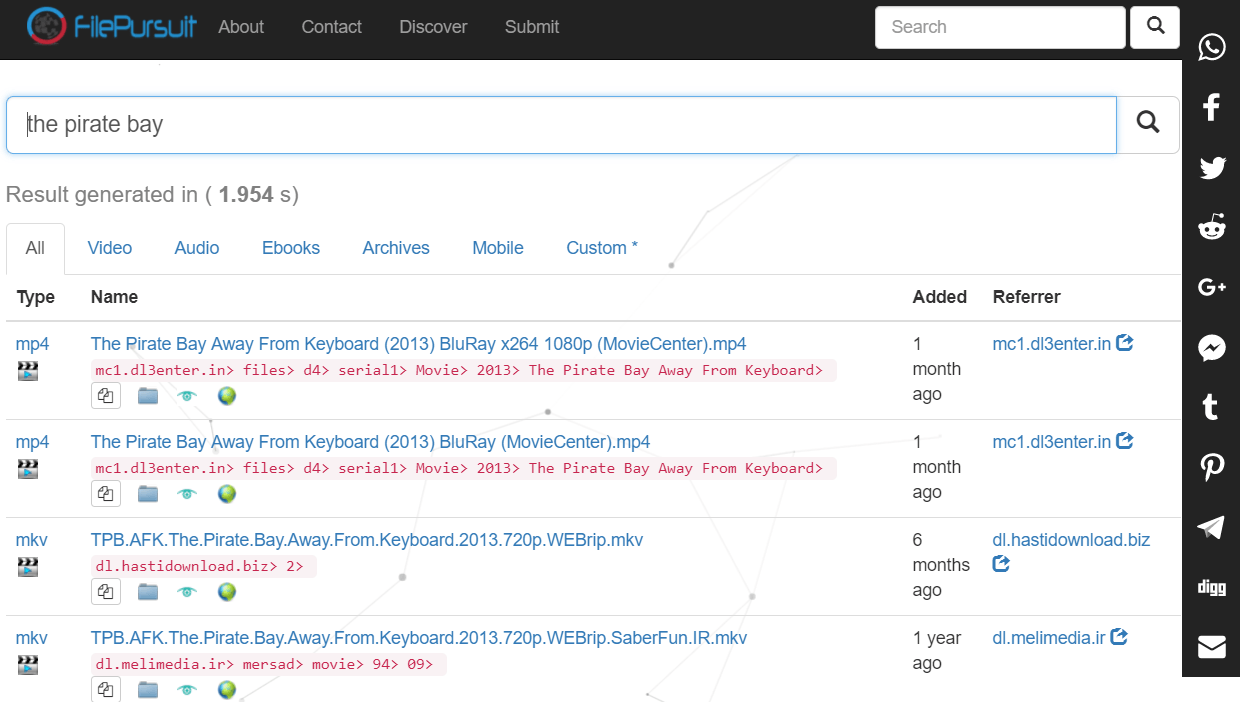Click the Pinterest share icon
This screenshot has width=1240, height=702.
click(x=1212, y=467)
